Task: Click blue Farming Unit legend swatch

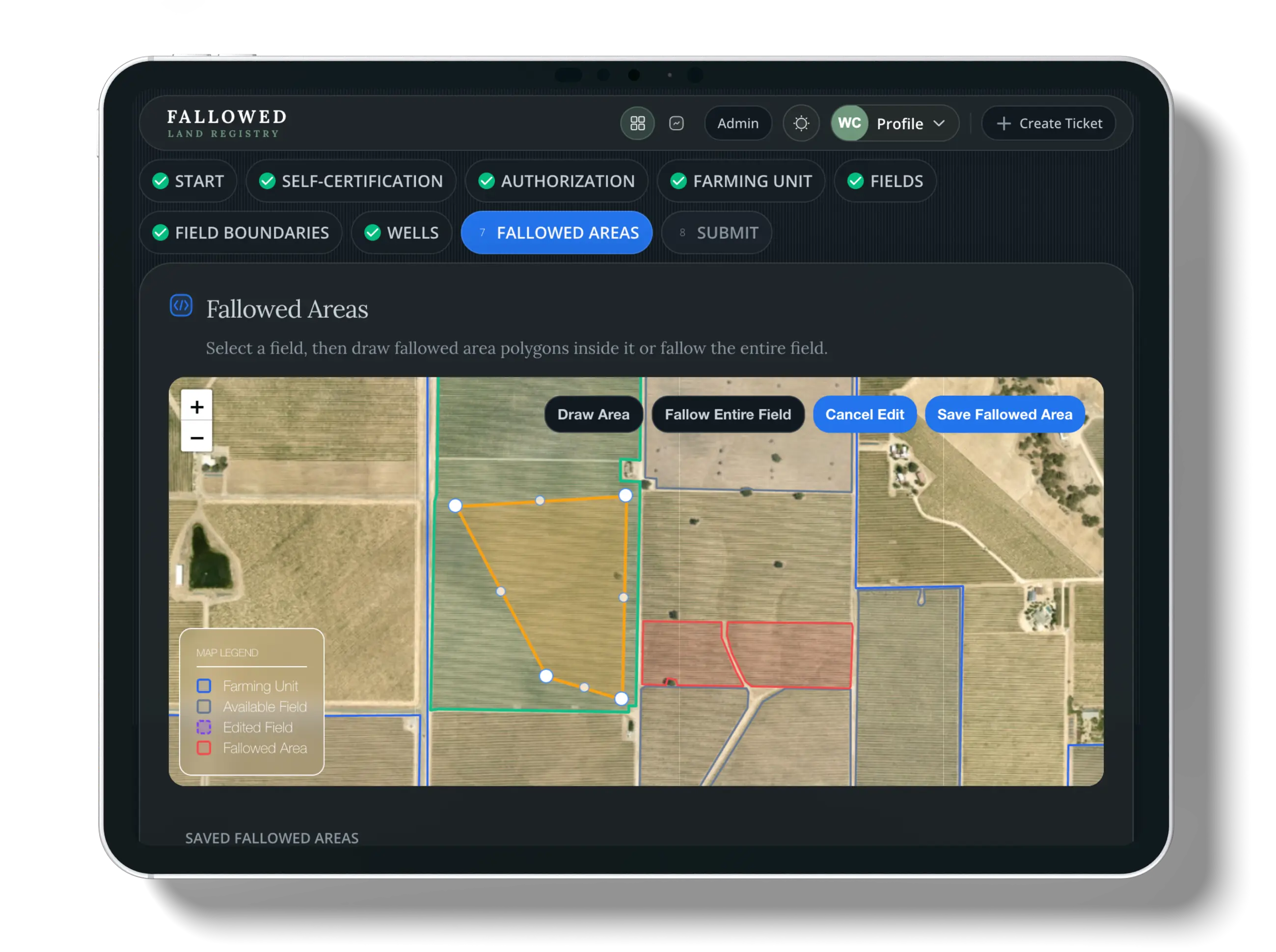Action: tap(204, 686)
